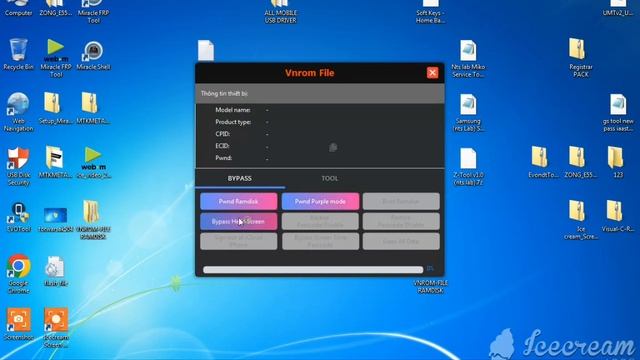640x360 pixels.
Task: Click the greyed Boot Ramdisk button
Action: point(401,202)
